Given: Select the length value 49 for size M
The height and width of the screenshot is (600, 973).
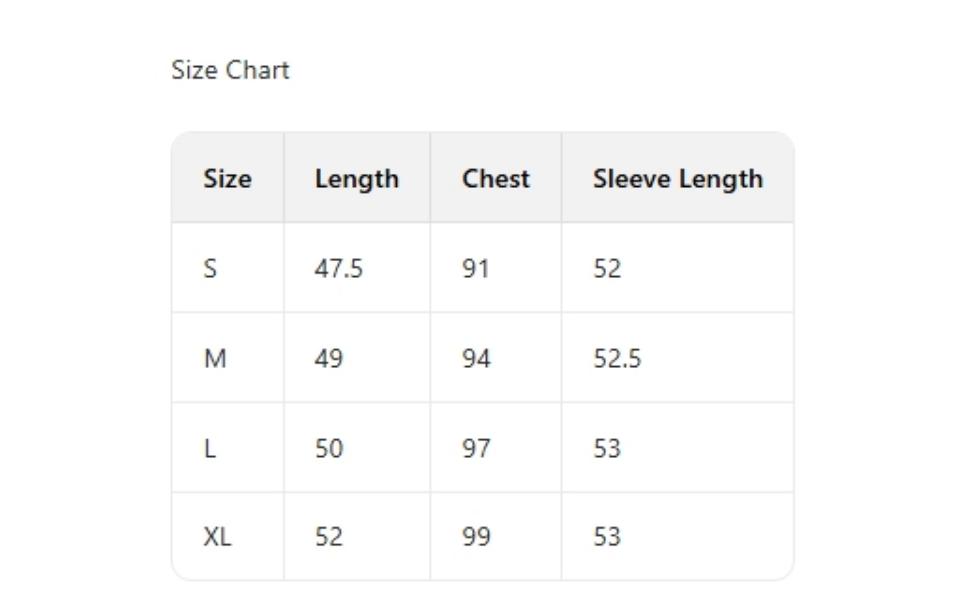Looking at the screenshot, I should click(329, 358).
